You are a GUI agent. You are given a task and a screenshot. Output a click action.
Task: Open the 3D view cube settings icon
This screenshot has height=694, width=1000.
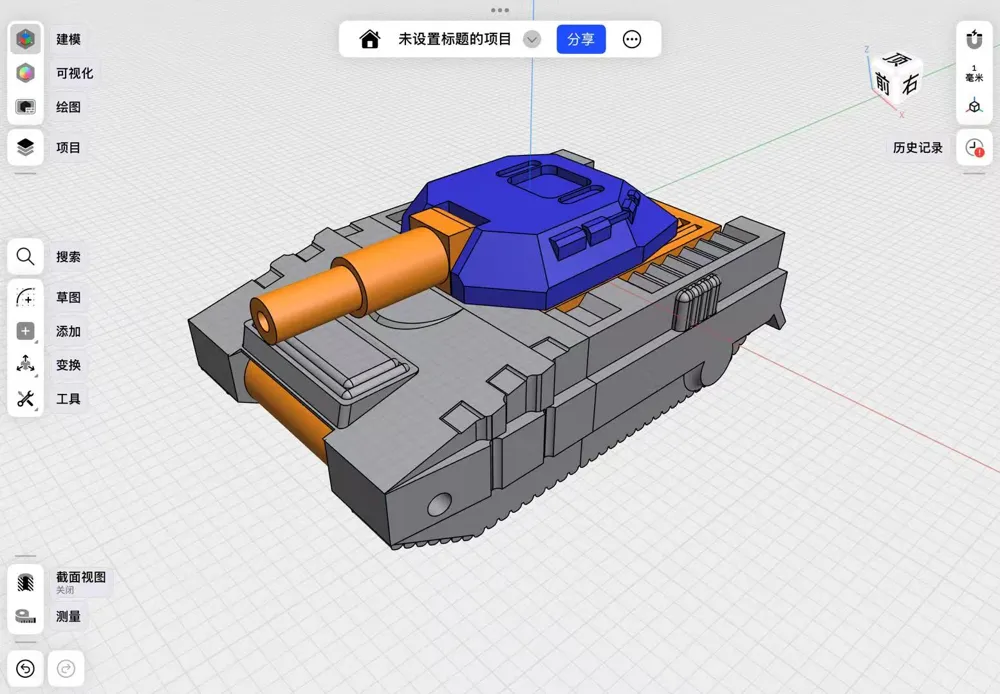click(974, 106)
